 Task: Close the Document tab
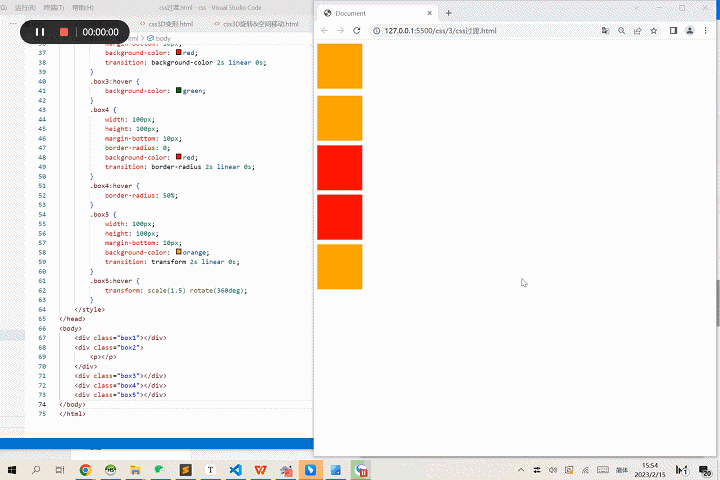429,13
